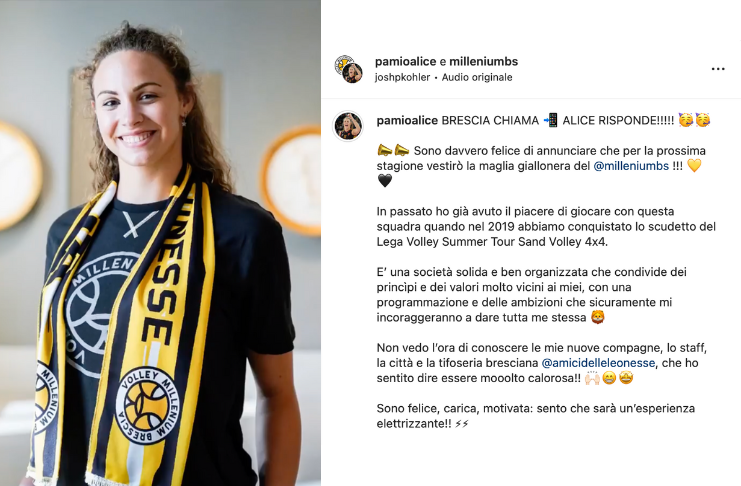Click the yellow heart emoji in caption
The height and width of the screenshot is (486, 741).
(694, 166)
